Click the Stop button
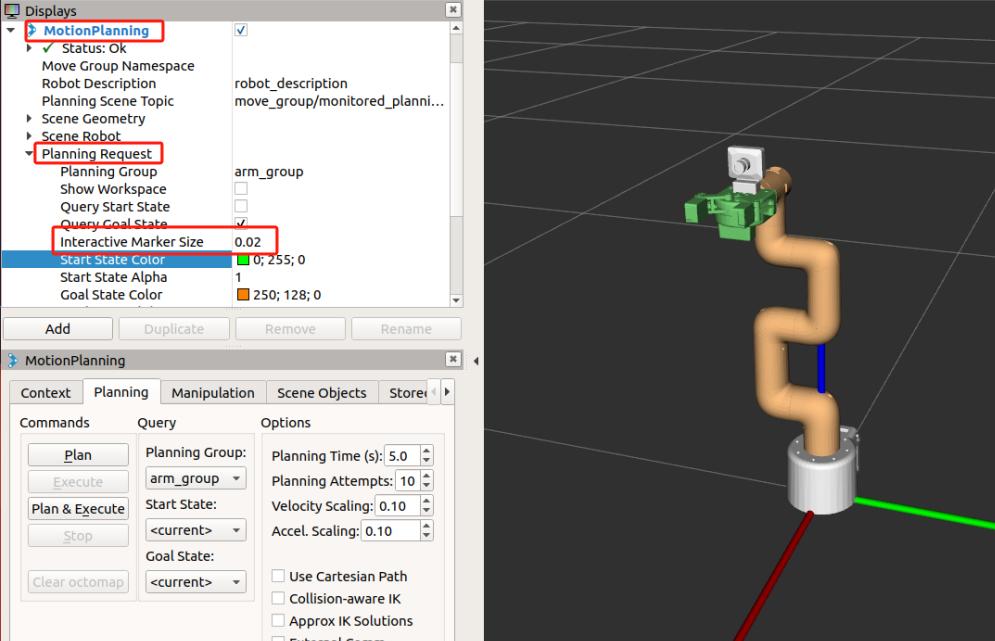 [78, 536]
